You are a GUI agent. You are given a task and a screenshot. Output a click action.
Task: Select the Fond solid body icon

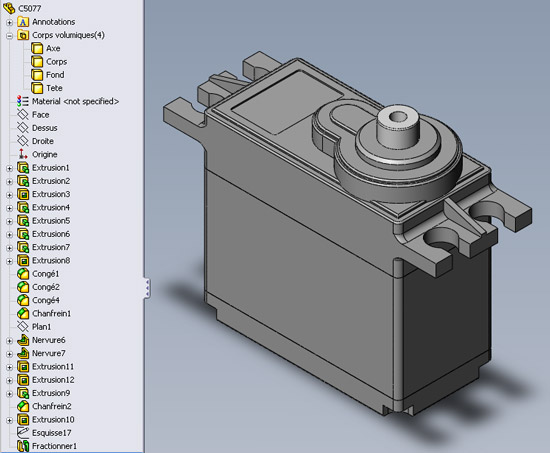tap(37, 75)
